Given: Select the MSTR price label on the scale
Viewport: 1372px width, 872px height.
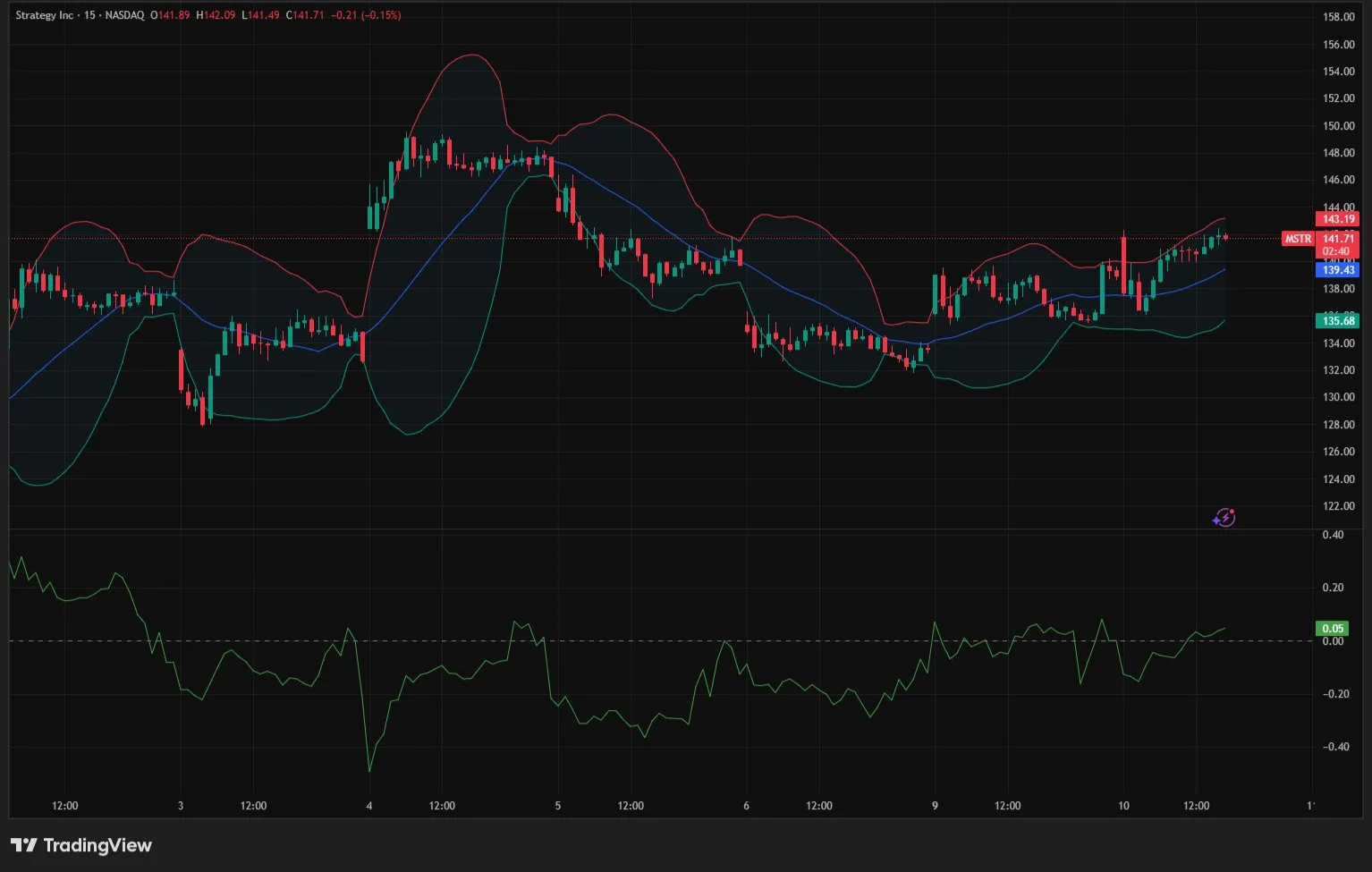Looking at the screenshot, I should pyautogui.click(x=1297, y=239).
